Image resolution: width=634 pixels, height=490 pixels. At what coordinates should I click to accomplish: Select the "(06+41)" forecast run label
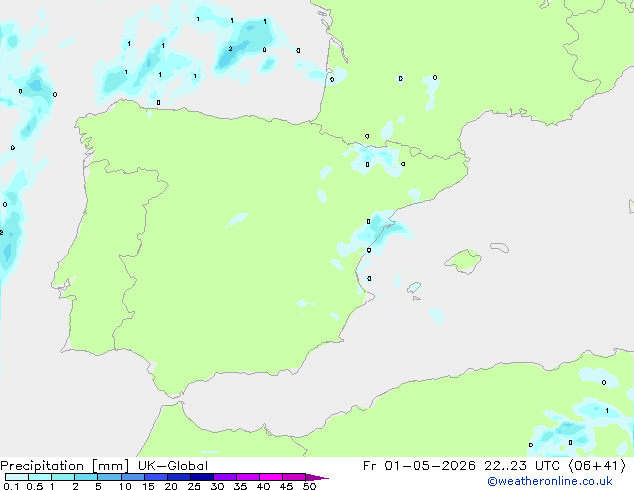(597, 466)
